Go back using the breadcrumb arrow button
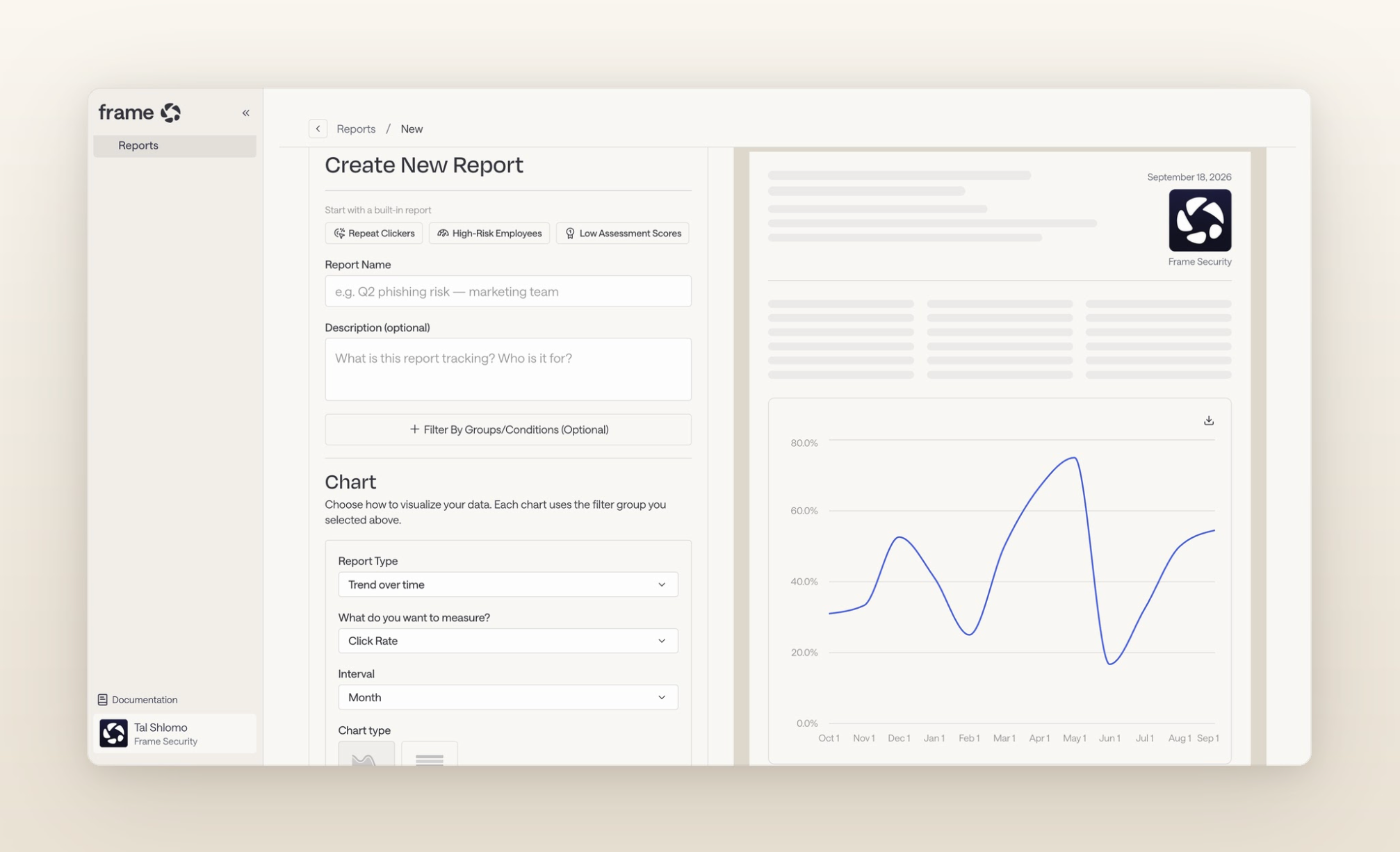 tap(318, 129)
